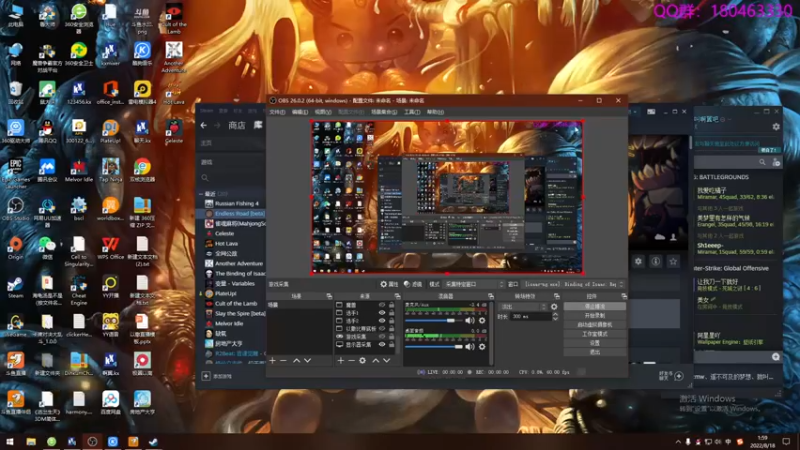Screen dimensions: 800x450
Task: Toggle visibility of the 显示器采集 source
Action: [x=381, y=344]
